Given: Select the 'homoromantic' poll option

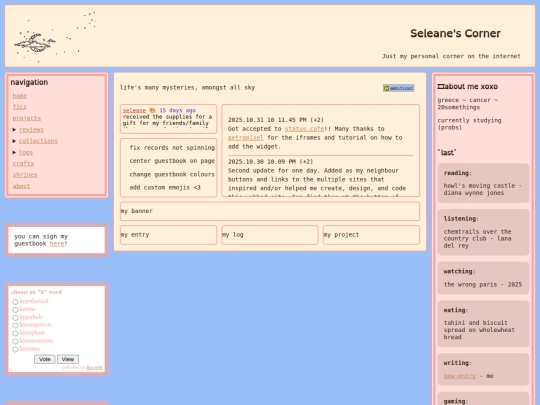Looking at the screenshot, I should pyautogui.click(x=15, y=341).
